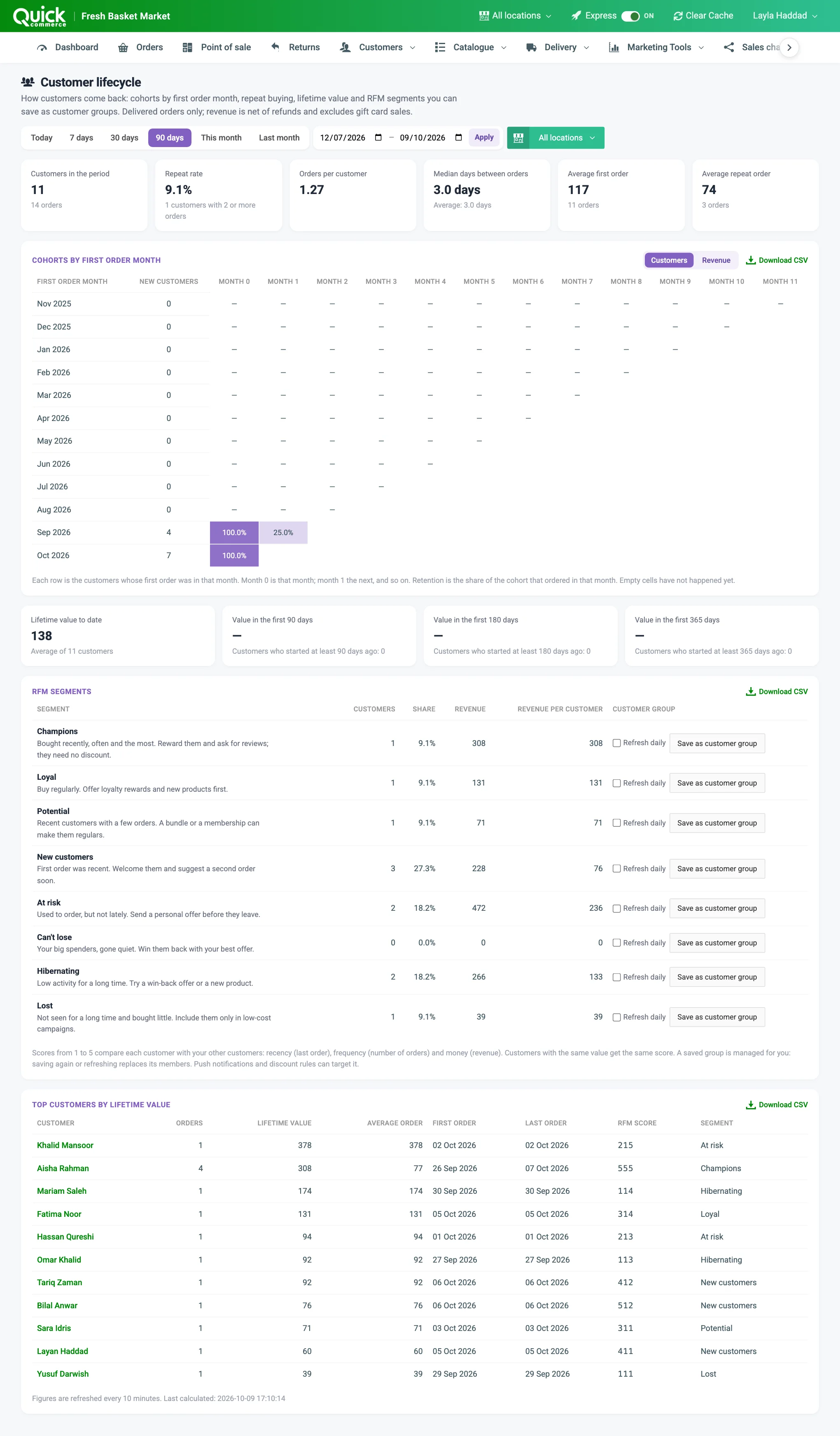Screen dimensions: 840x1436
Task: Click the Express rocket icon
Action: (576, 16)
